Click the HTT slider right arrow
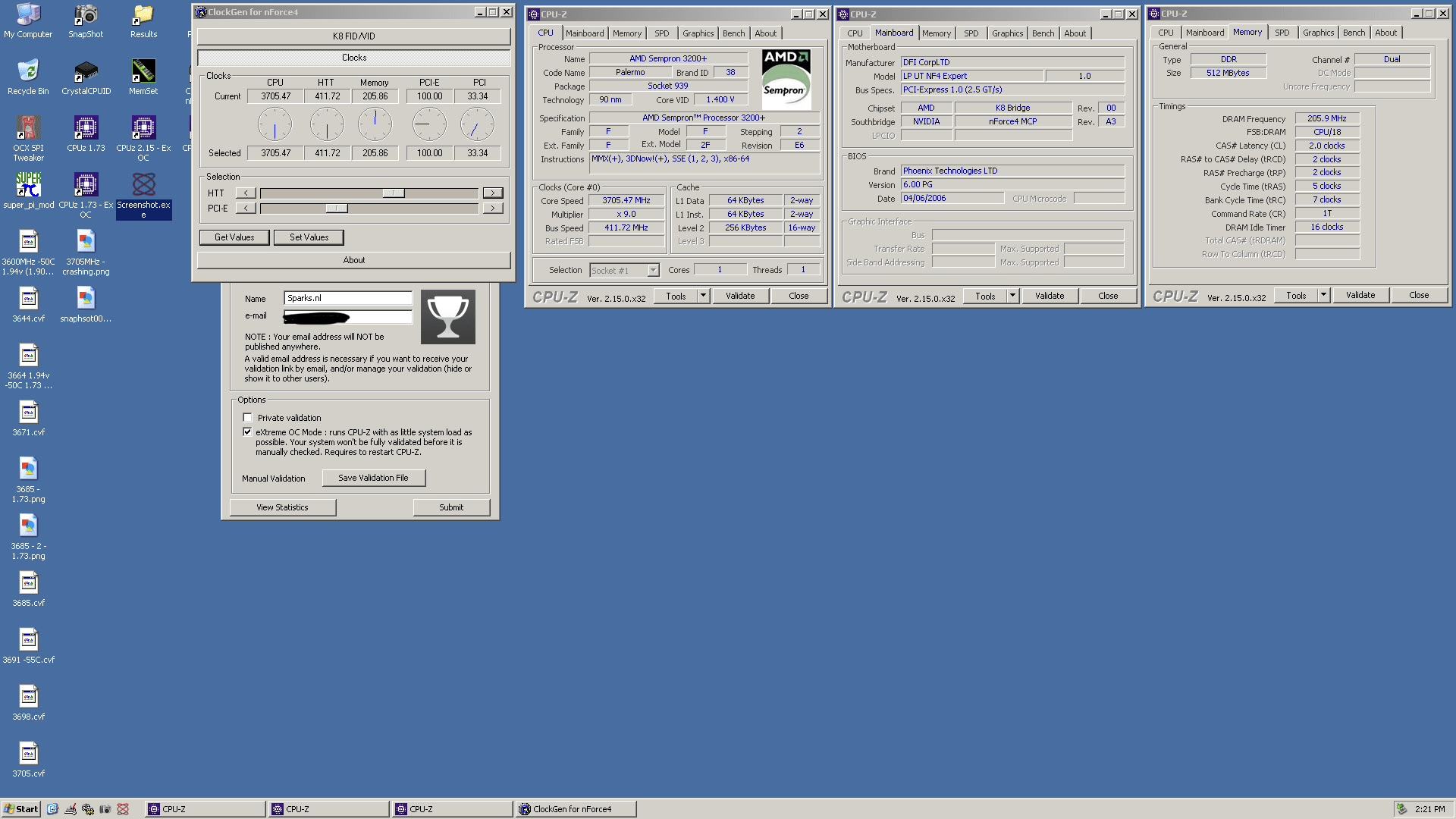 493,193
